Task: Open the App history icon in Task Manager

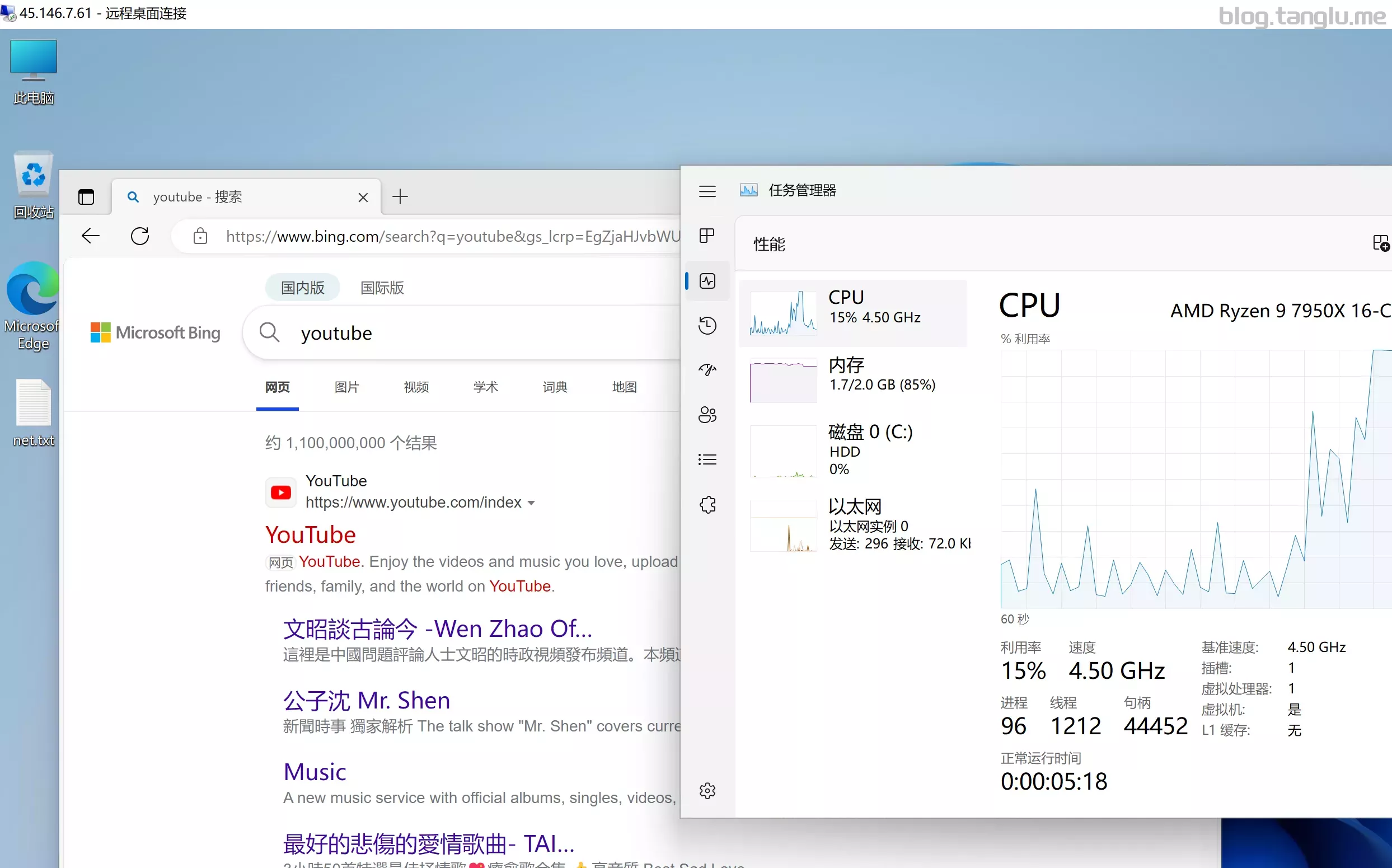Action: point(707,326)
